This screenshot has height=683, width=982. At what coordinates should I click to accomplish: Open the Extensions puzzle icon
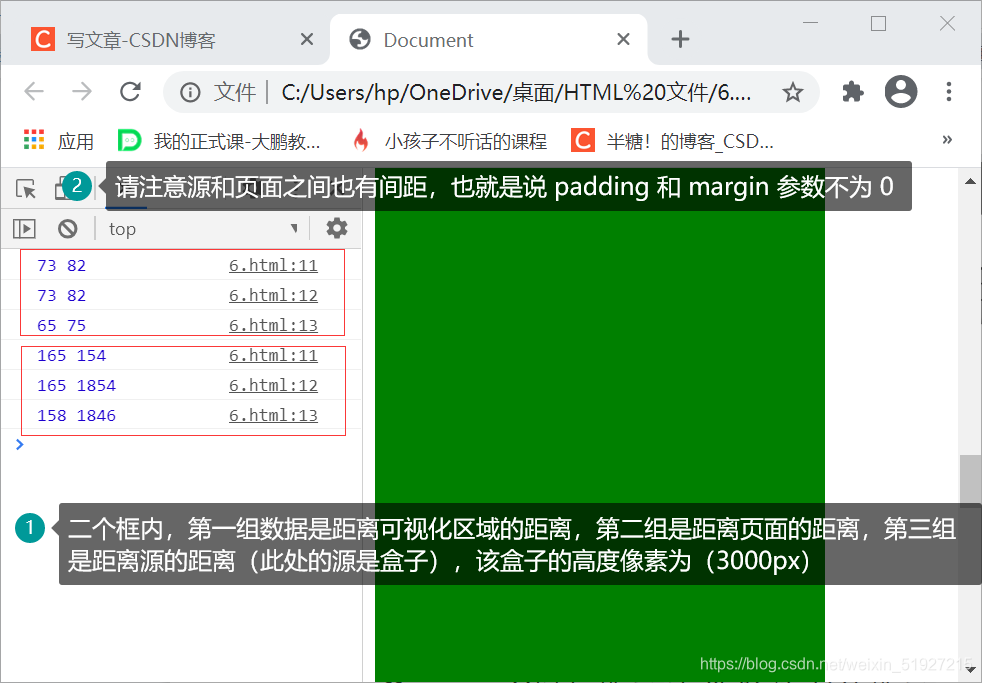852,91
